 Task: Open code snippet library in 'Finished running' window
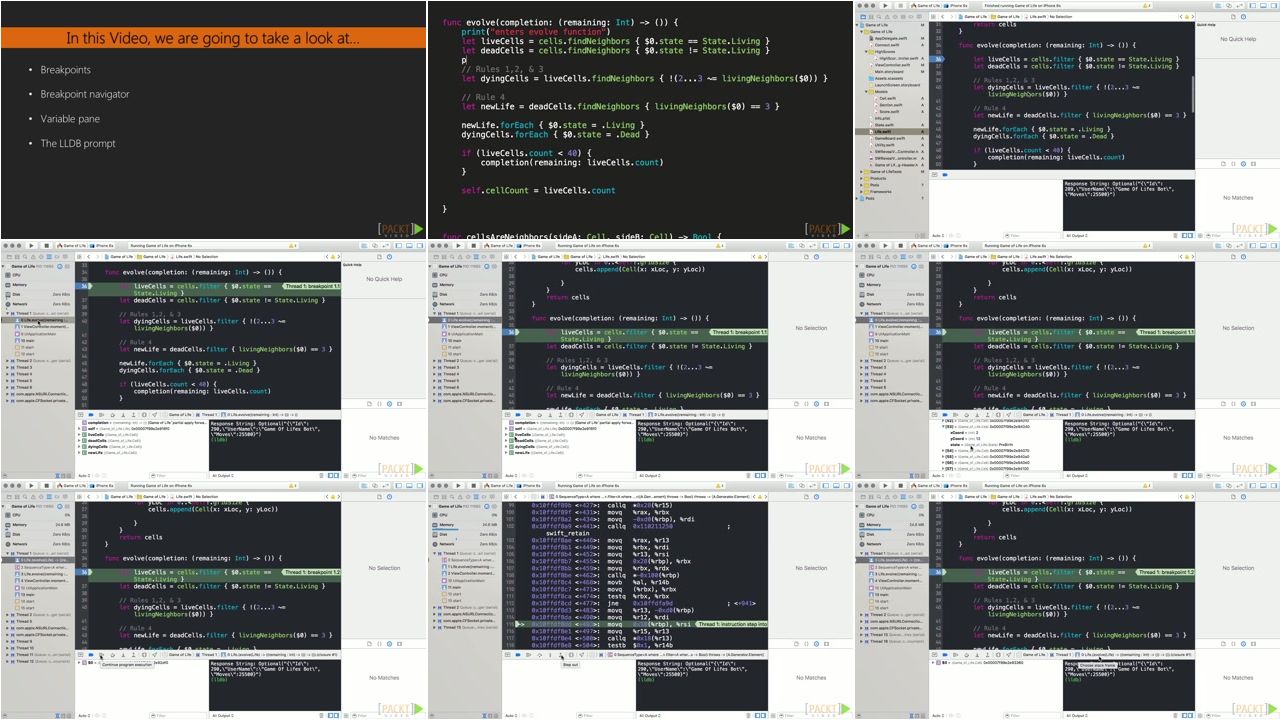[x=1233, y=164]
